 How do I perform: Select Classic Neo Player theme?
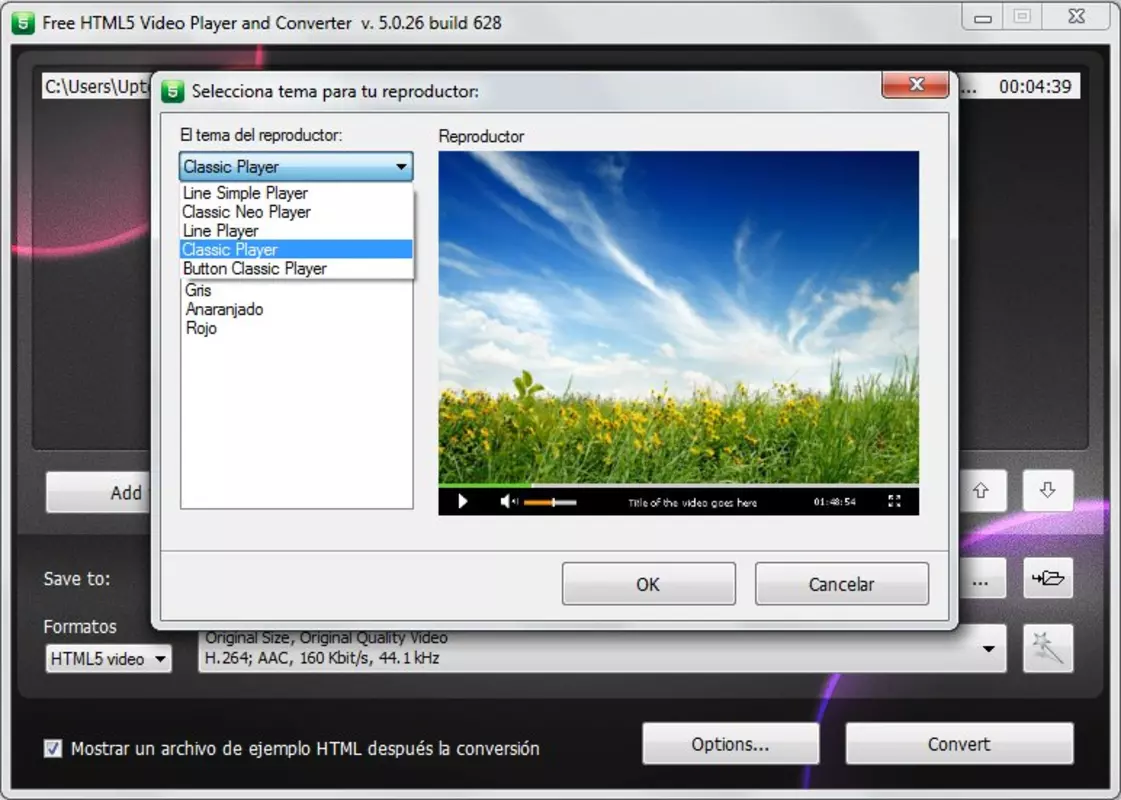[x=296, y=212]
